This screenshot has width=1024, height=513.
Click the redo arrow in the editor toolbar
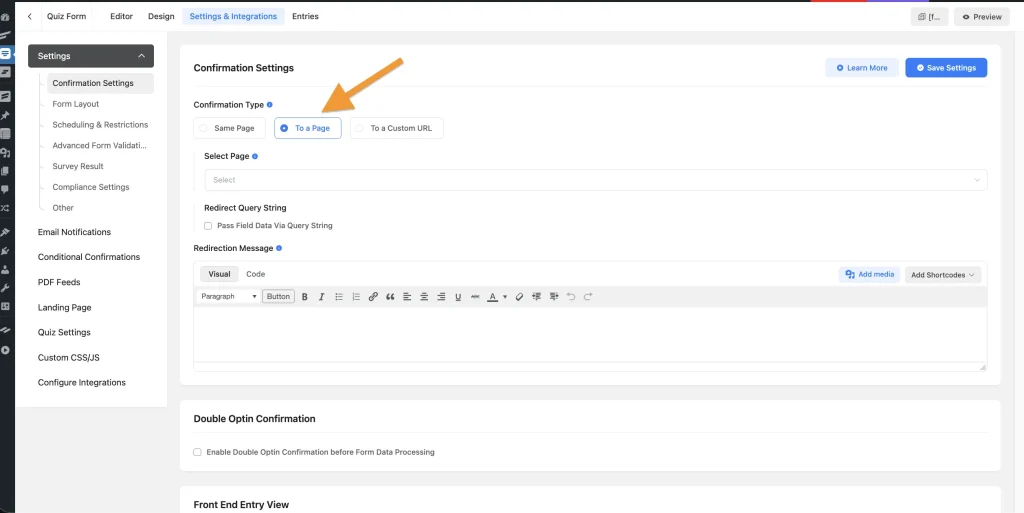click(x=588, y=297)
